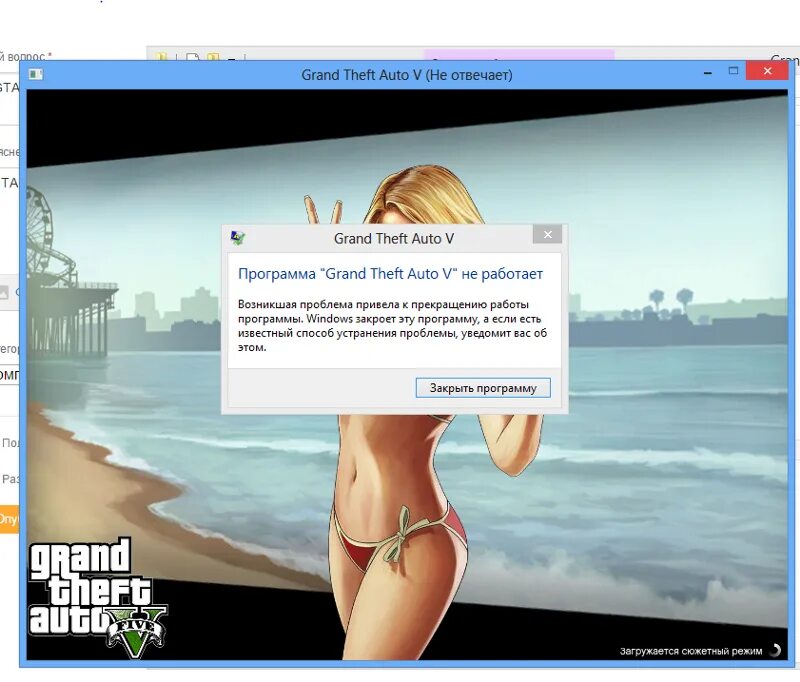
Task: Close the Grand Theft Auto V error dialog
Action: (x=547, y=235)
